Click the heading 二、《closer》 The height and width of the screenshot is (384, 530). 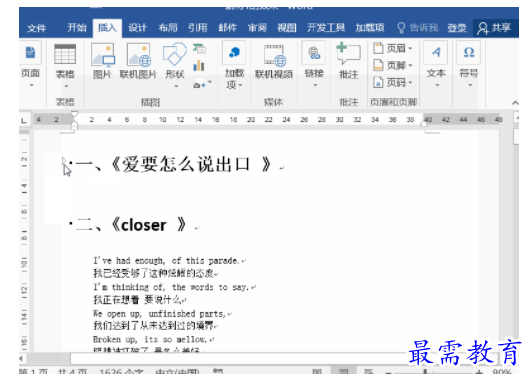click(x=131, y=224)
